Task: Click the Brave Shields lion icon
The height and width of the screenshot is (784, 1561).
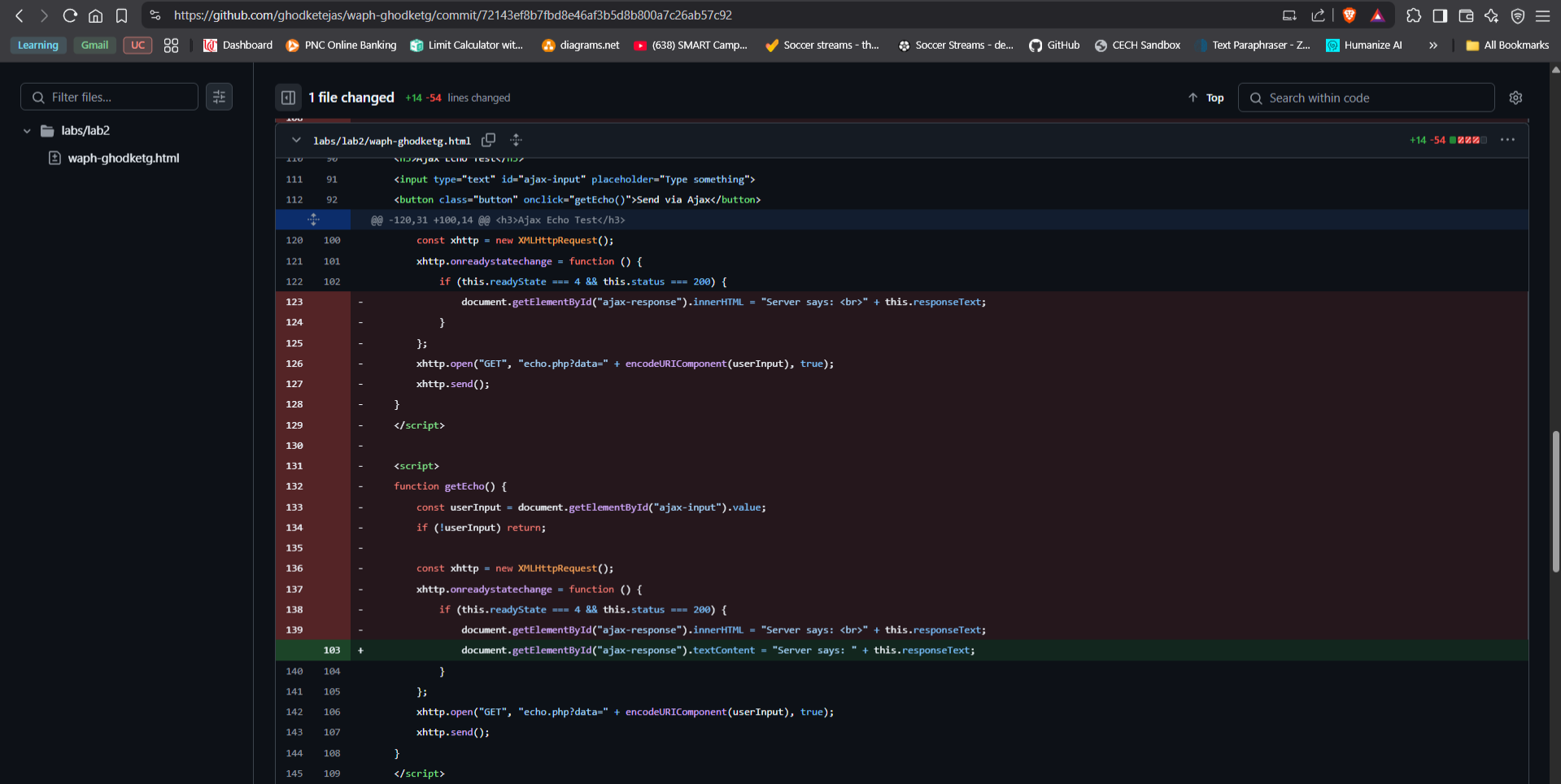Action: point(1350,15)
